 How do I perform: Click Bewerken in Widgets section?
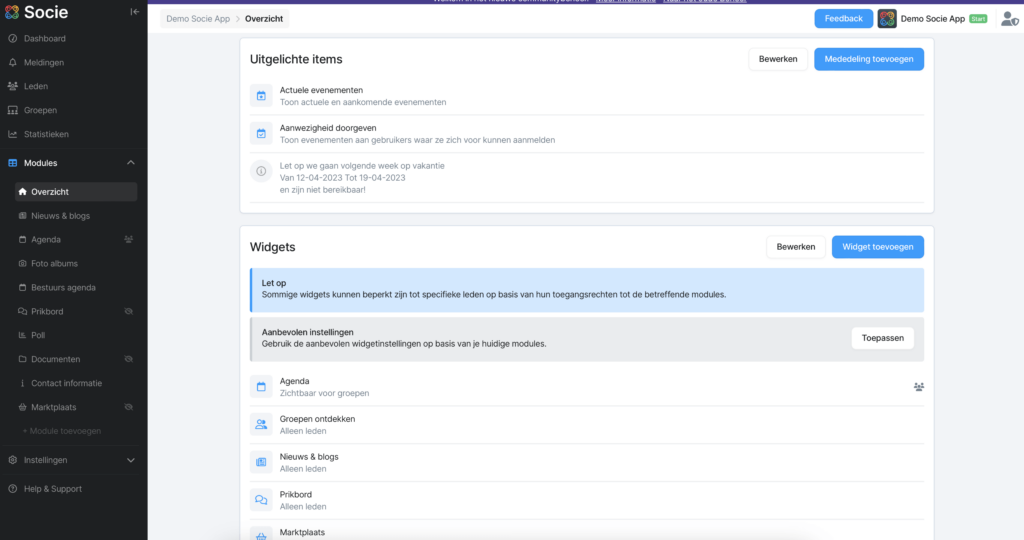(x=795, y=247)
